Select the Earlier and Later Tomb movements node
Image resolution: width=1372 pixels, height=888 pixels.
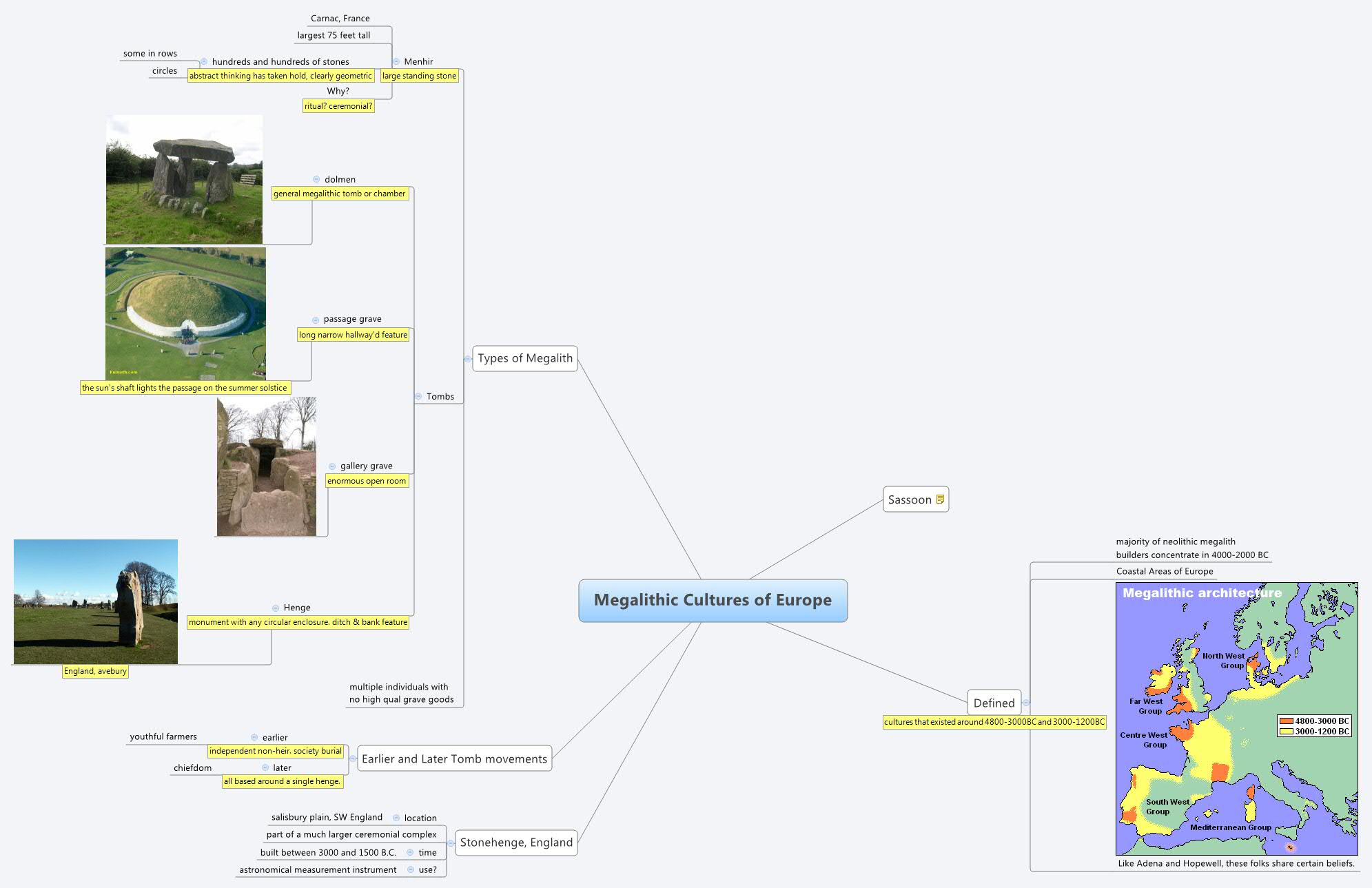pyautogui.click(x=454, y=758)
